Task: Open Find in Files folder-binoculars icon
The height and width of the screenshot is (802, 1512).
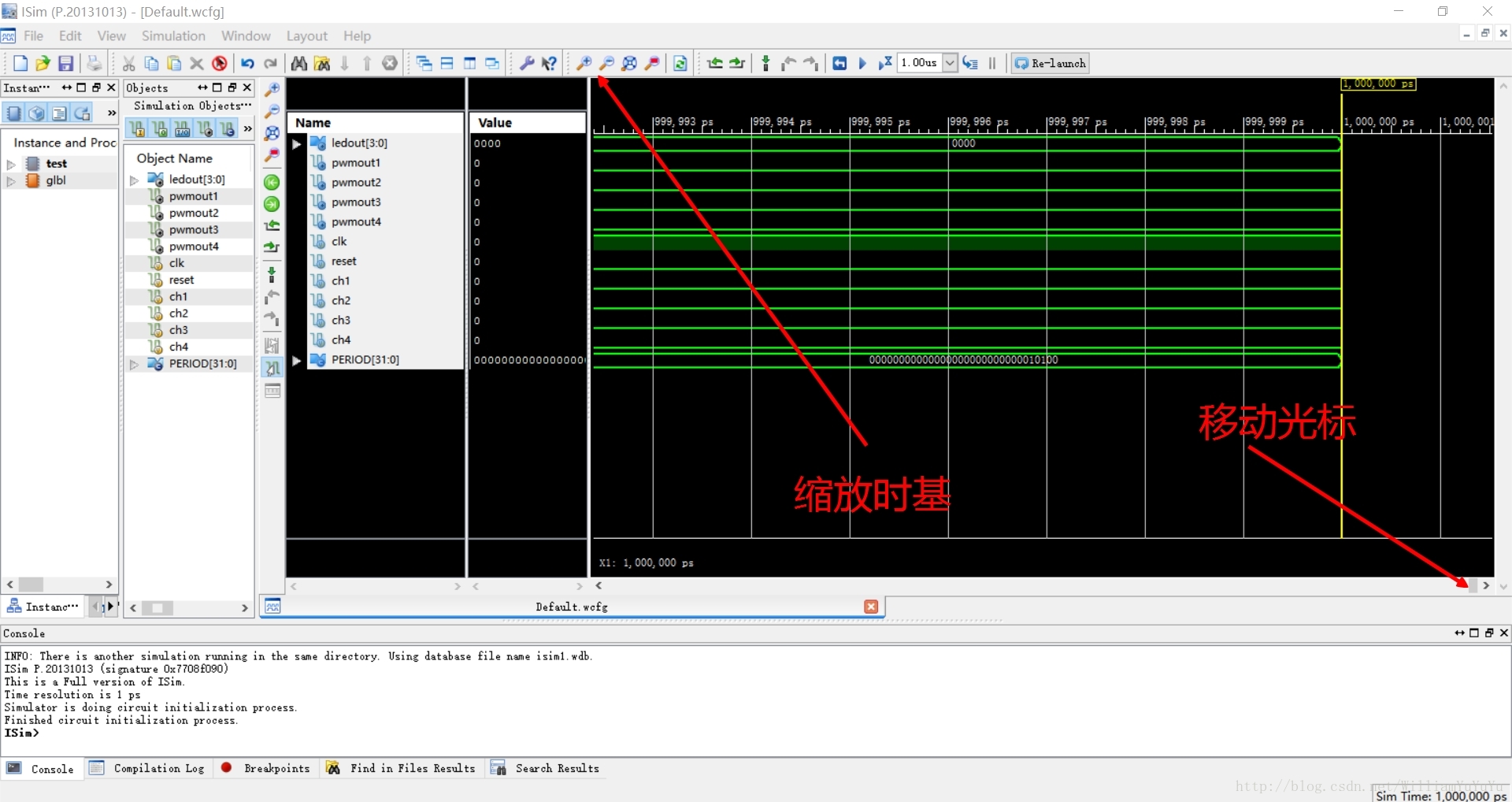Action: click(322, 63)
